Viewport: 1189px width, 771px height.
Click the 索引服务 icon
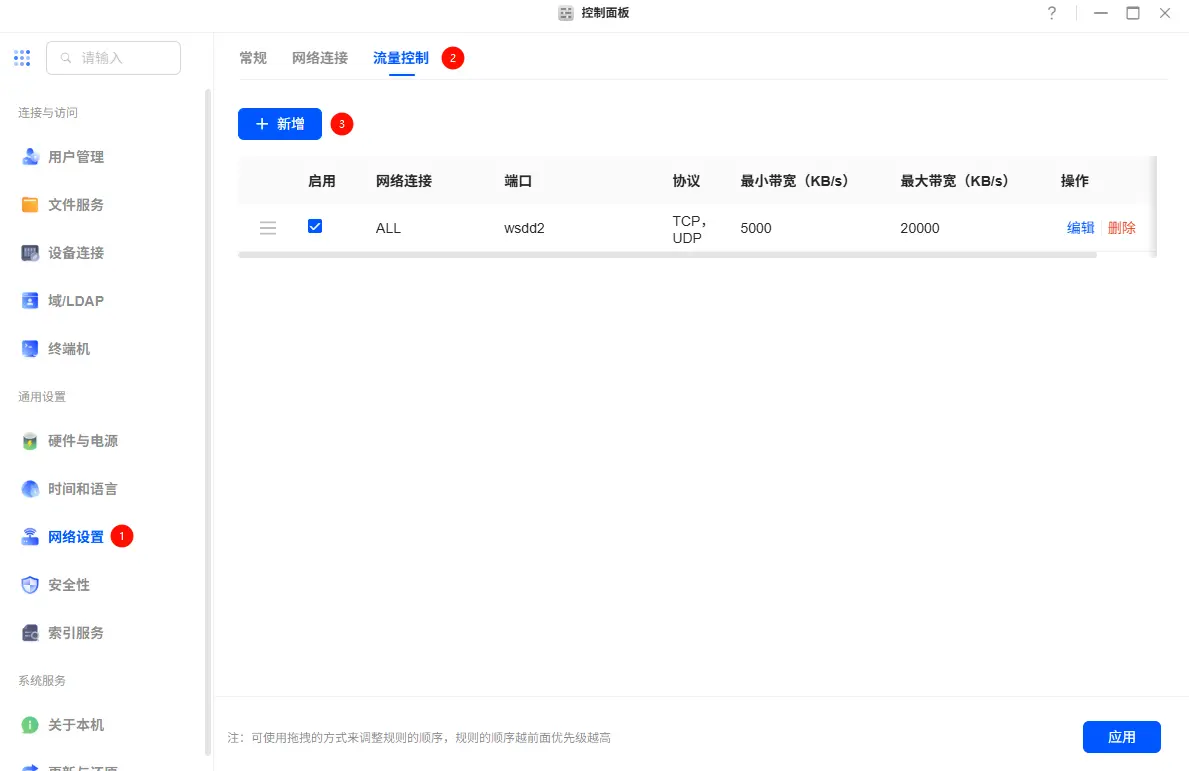[x=30, y=633]
